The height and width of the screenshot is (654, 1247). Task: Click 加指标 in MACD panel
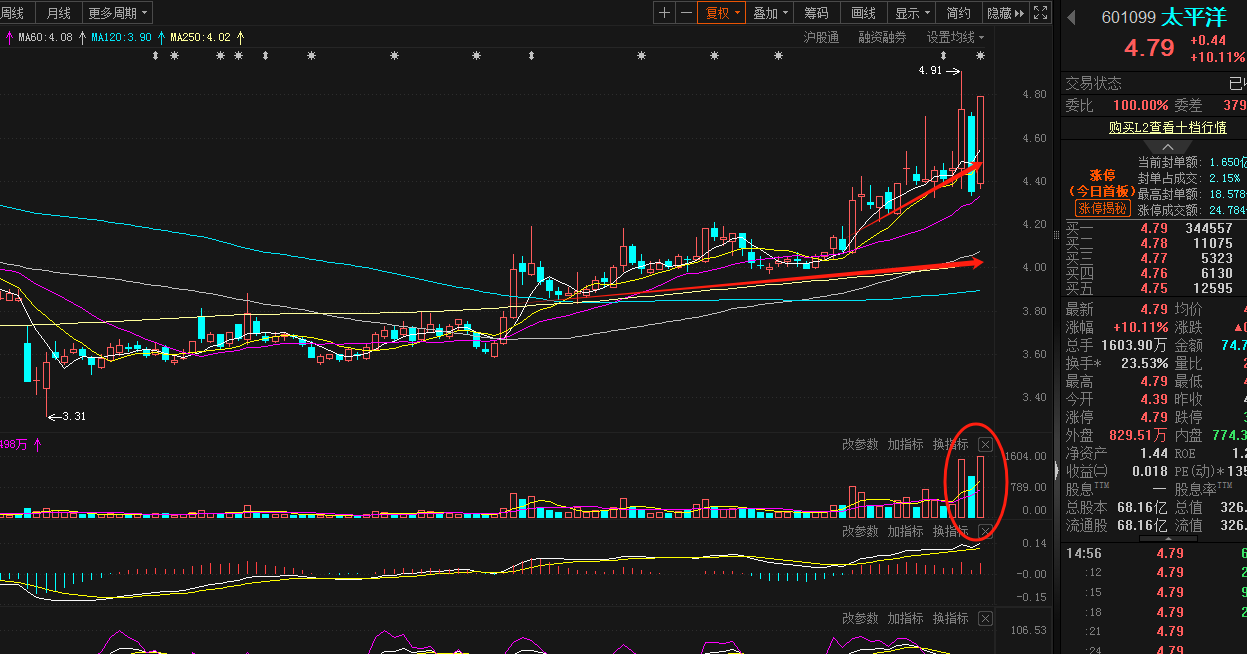905,531
